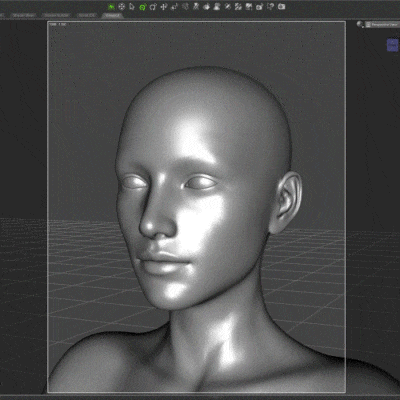Screen dimensions: 400x400
Task: Click the figure-shaped tool icon in top toolbar
Action: [196, 6]
